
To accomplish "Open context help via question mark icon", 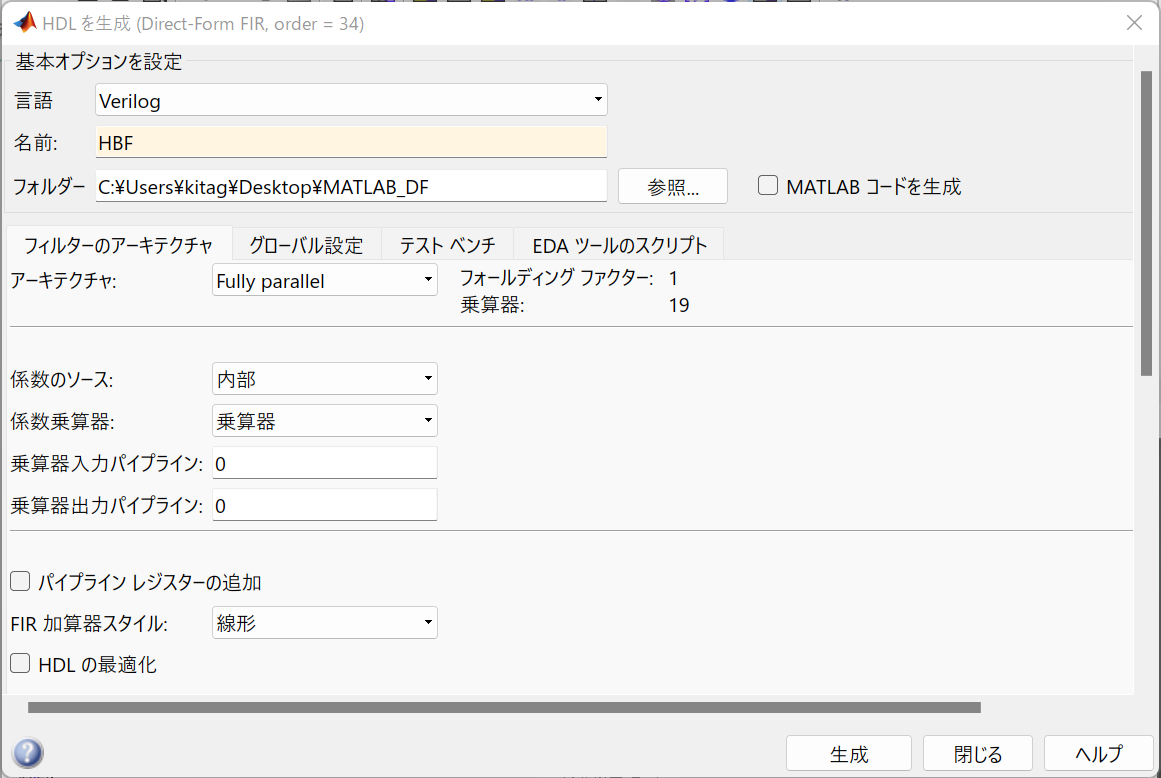I will (x=28, y=753).
